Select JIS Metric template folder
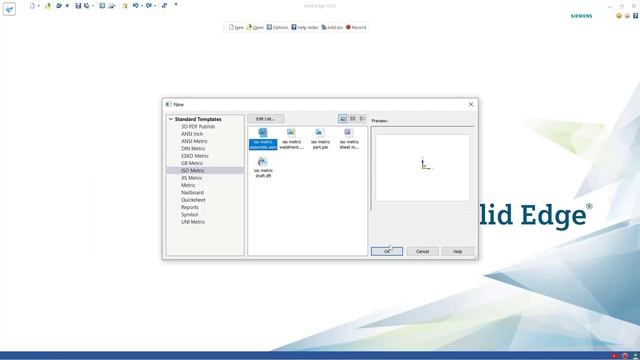The width and height of the screenshot is (640, 360). coord(192,178)
